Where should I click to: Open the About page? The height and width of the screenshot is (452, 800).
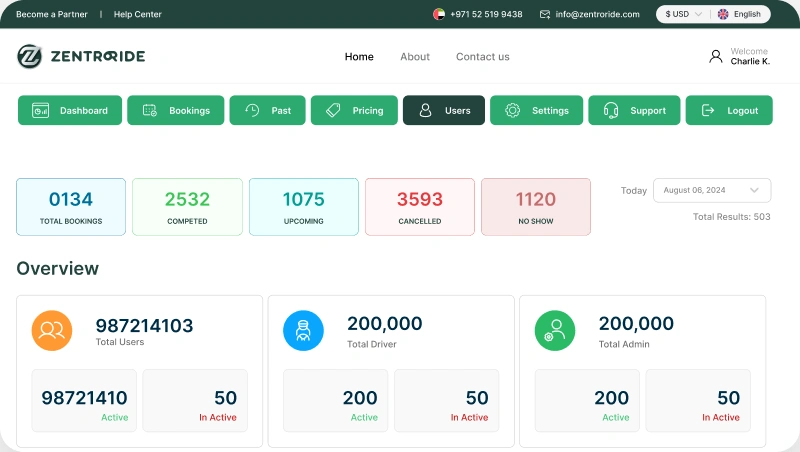(x=415, y=57)
